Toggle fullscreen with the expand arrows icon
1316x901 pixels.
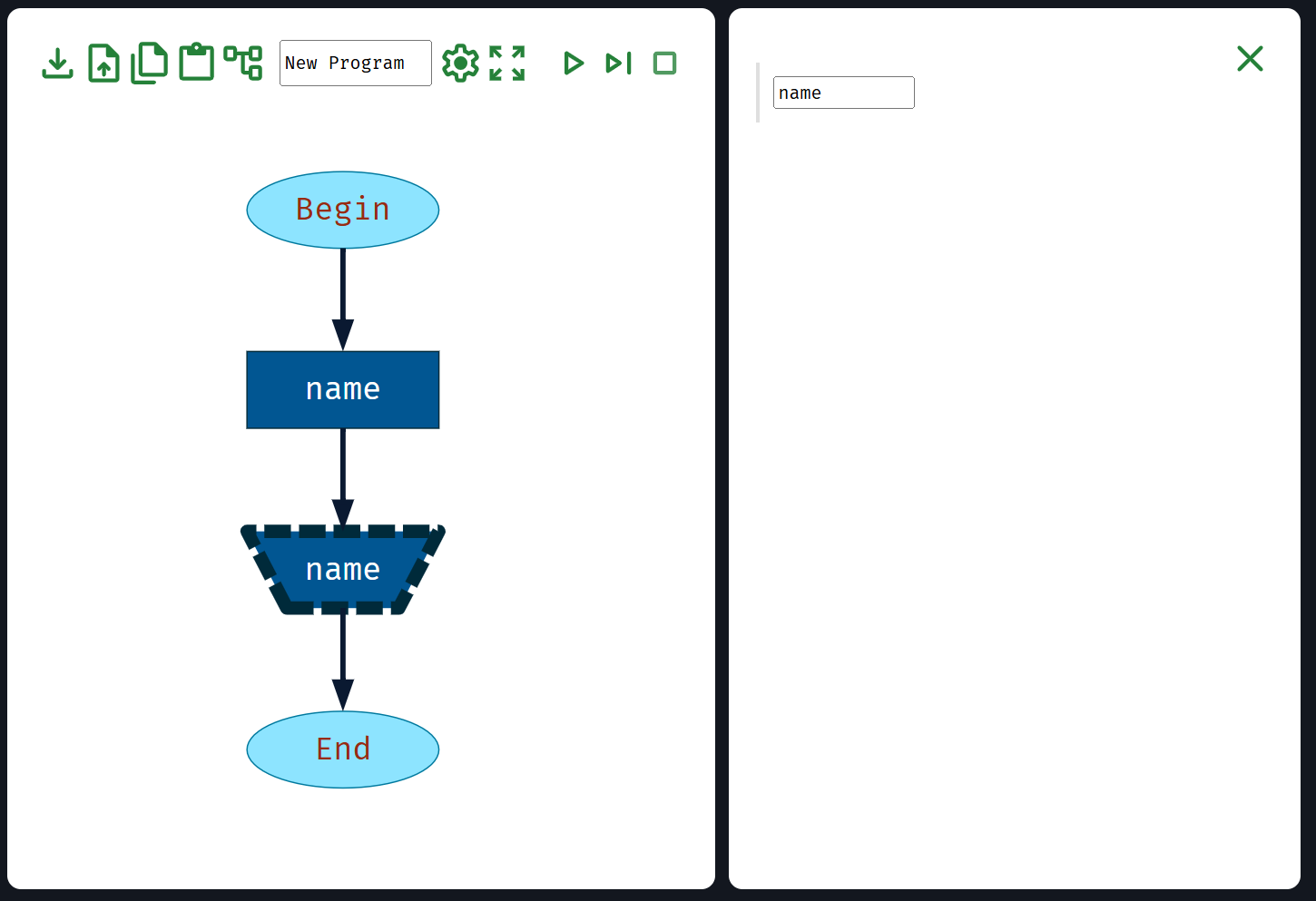point(507,64)
